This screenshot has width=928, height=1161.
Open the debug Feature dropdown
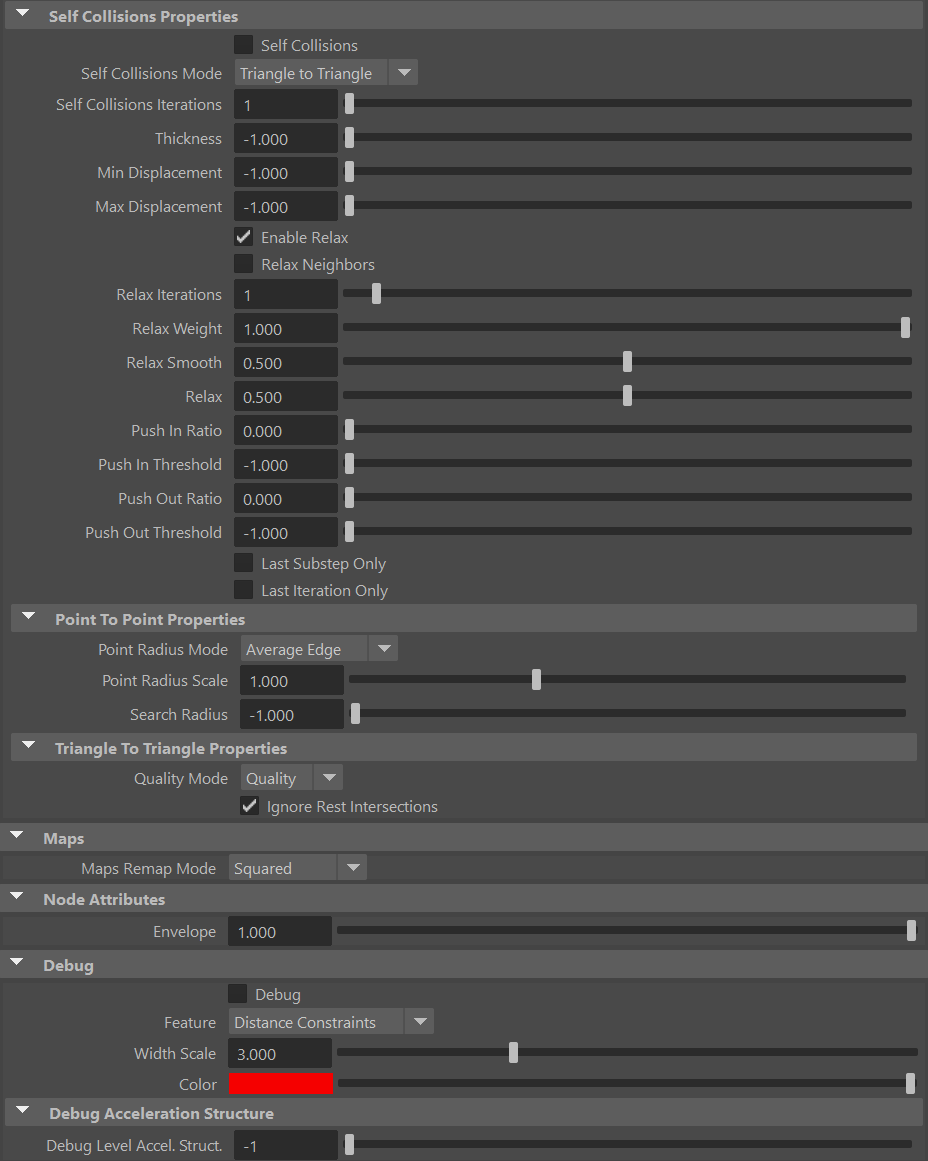pos(419,1022)
